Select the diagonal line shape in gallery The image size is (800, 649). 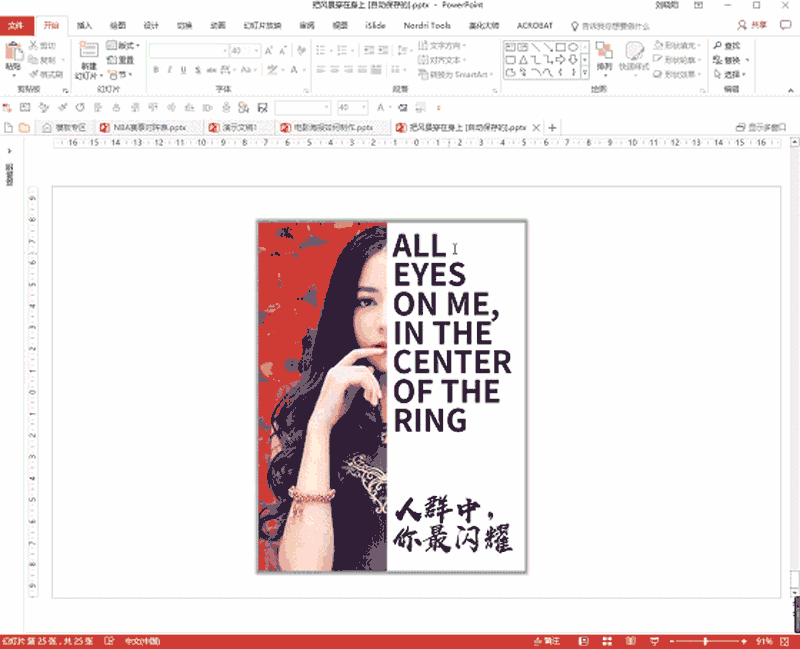pos(535,47)
